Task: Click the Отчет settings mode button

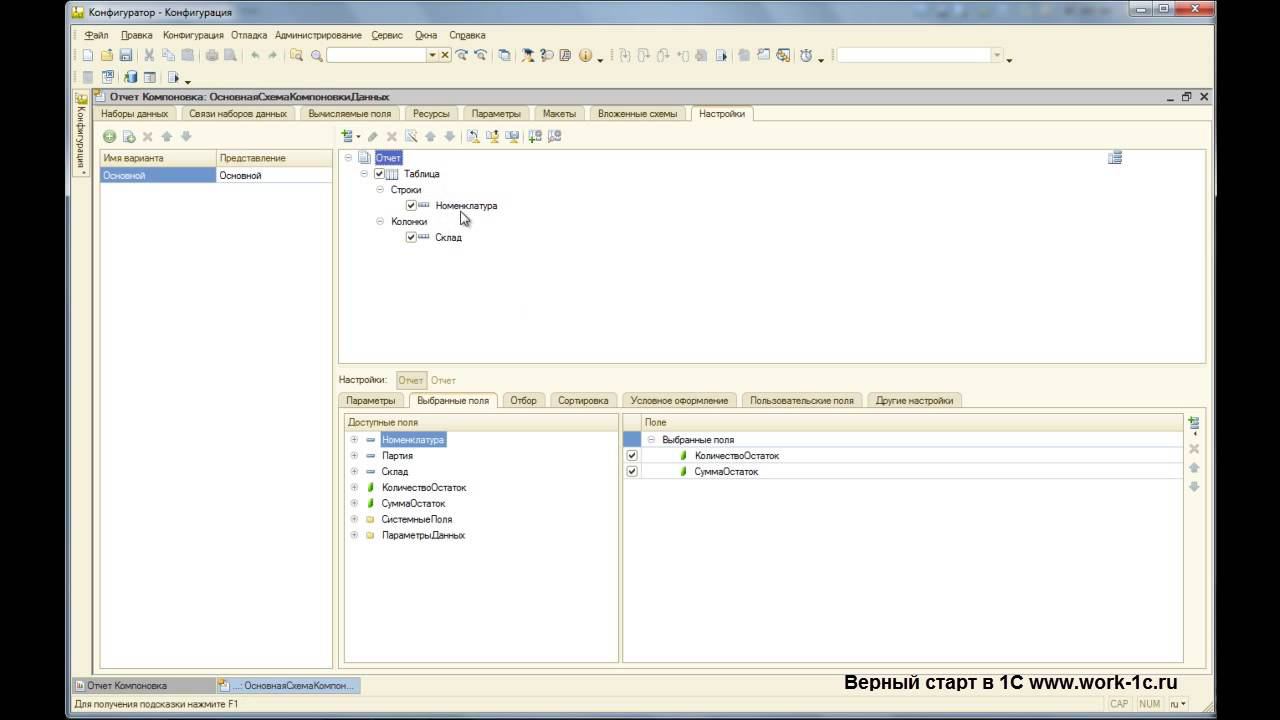Action: pos(411,380)
